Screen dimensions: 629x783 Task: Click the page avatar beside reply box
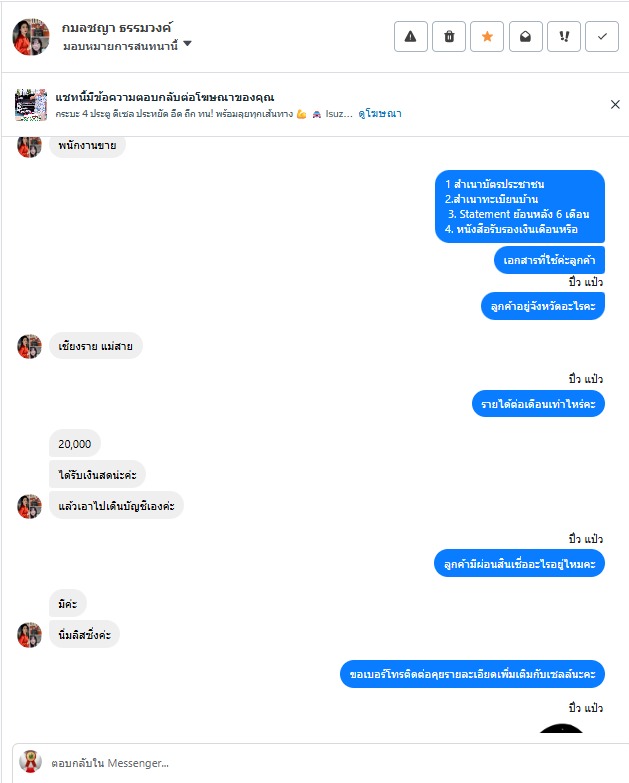click(30, 762)
